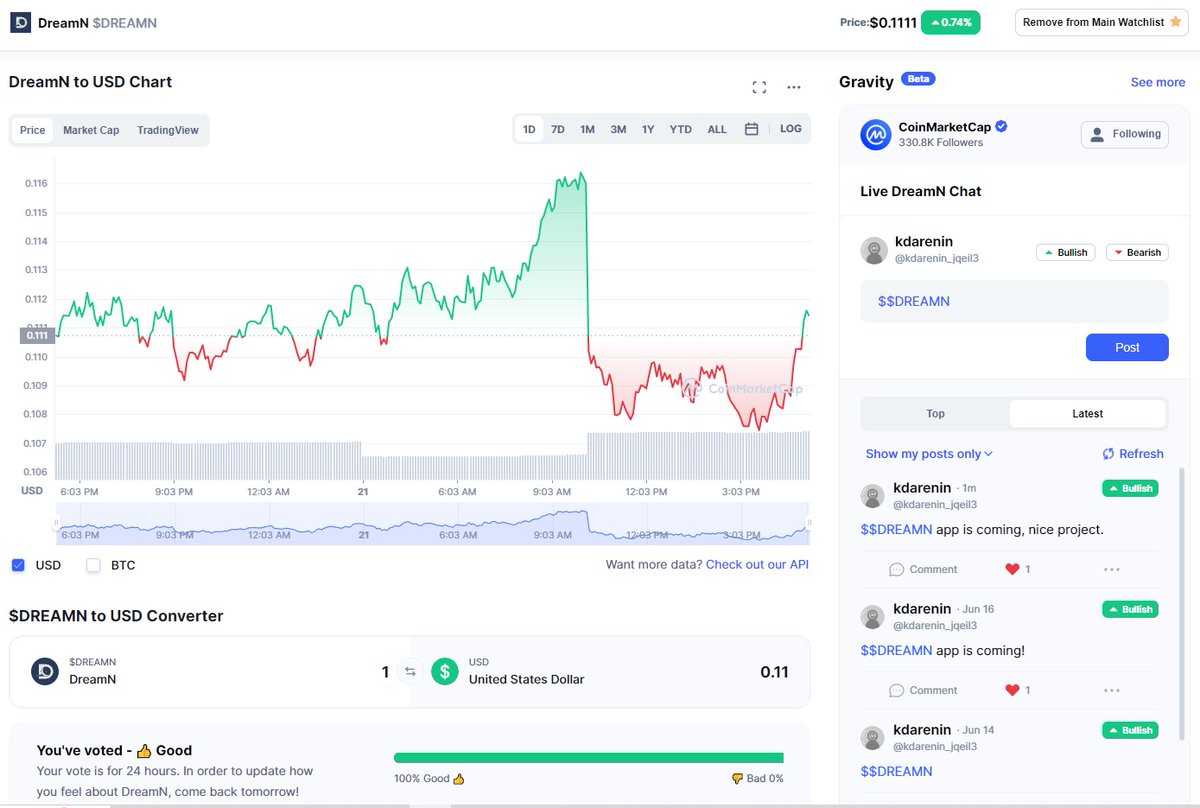1200x808 pixels.
Task: Click left handle of chart range slider
Action: 57,521
